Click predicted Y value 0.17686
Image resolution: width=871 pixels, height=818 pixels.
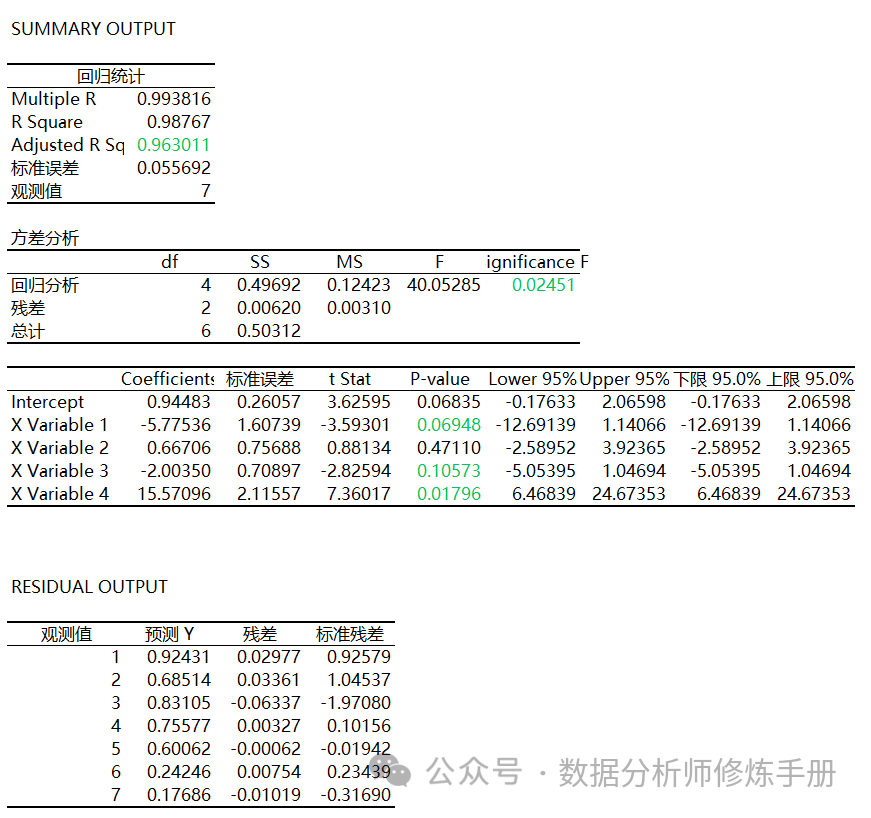179,795
